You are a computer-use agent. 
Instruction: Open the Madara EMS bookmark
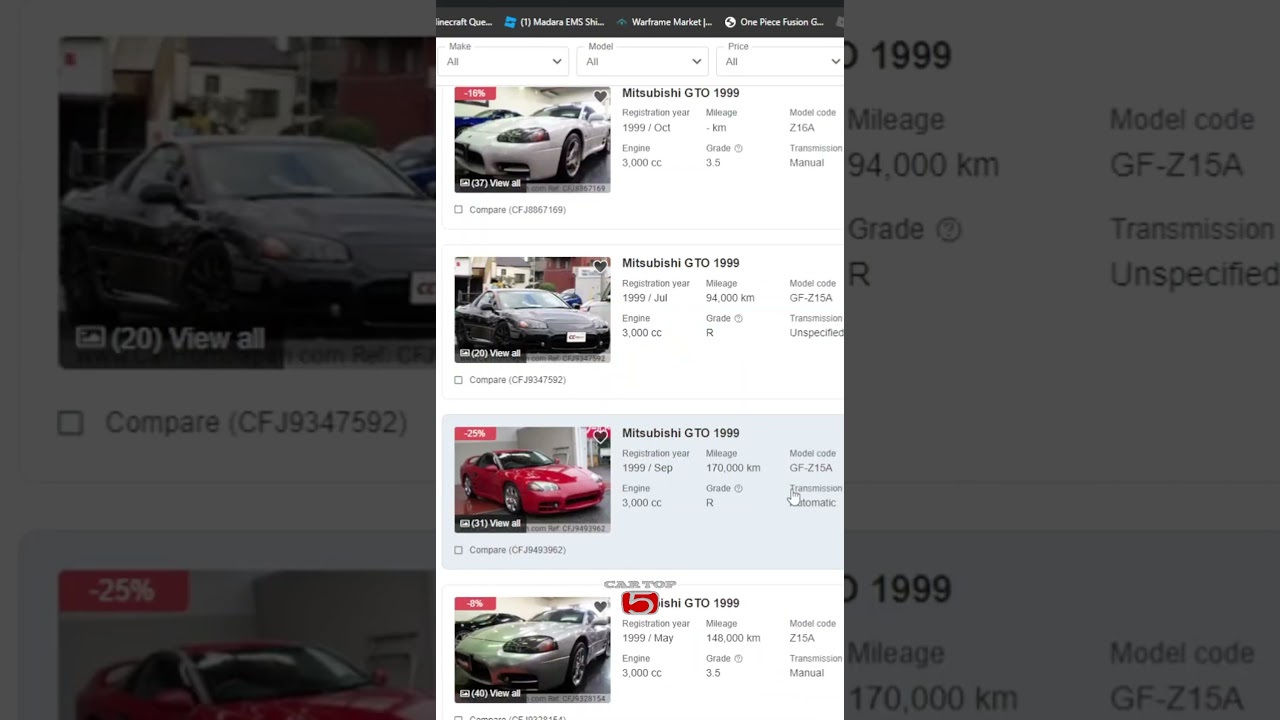pyautogui.click(x=554, y=22)
